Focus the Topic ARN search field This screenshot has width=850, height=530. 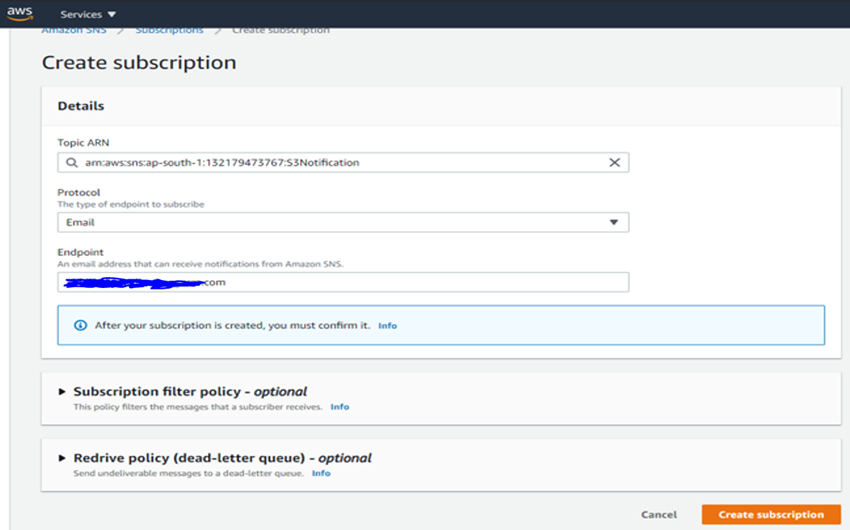343,163
